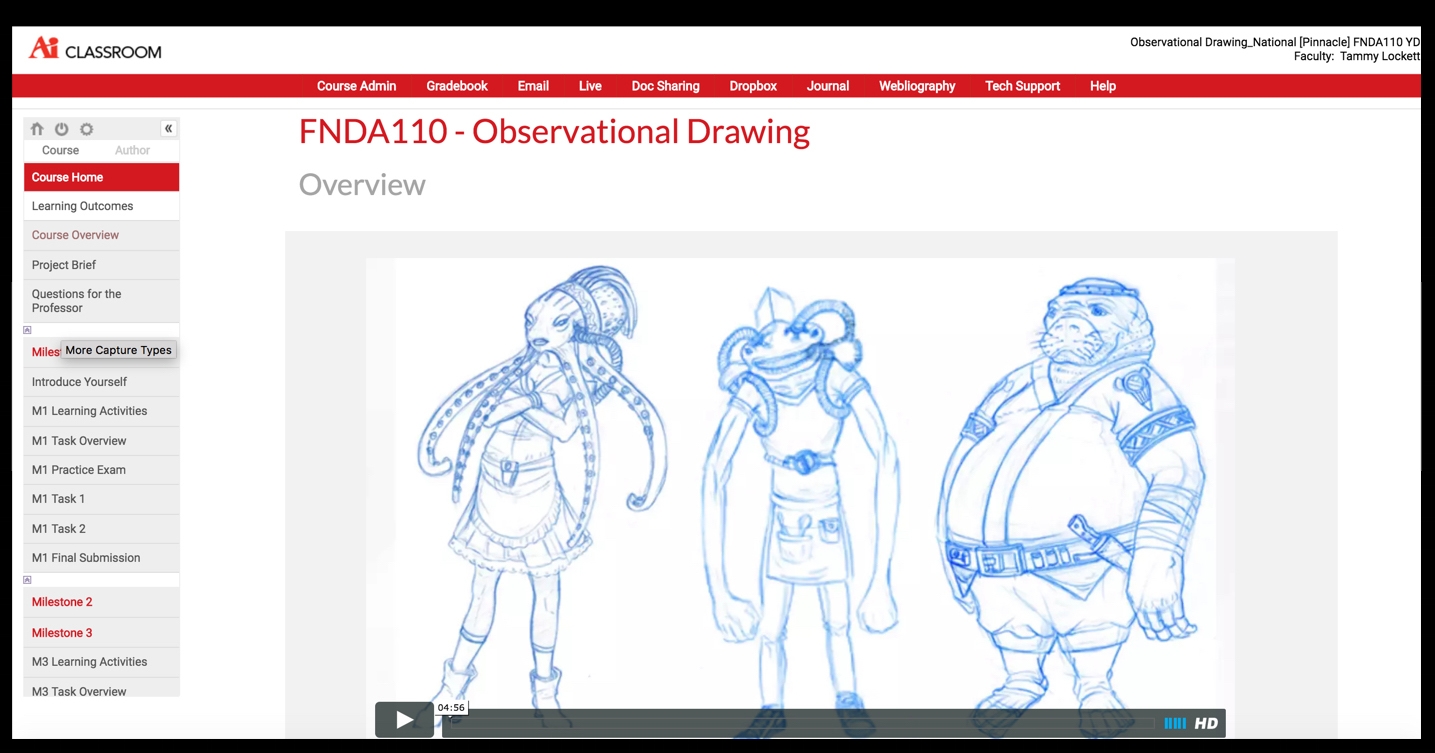
Task: Click the power icon in the sidebar
Action: click(x=62, y=129)
